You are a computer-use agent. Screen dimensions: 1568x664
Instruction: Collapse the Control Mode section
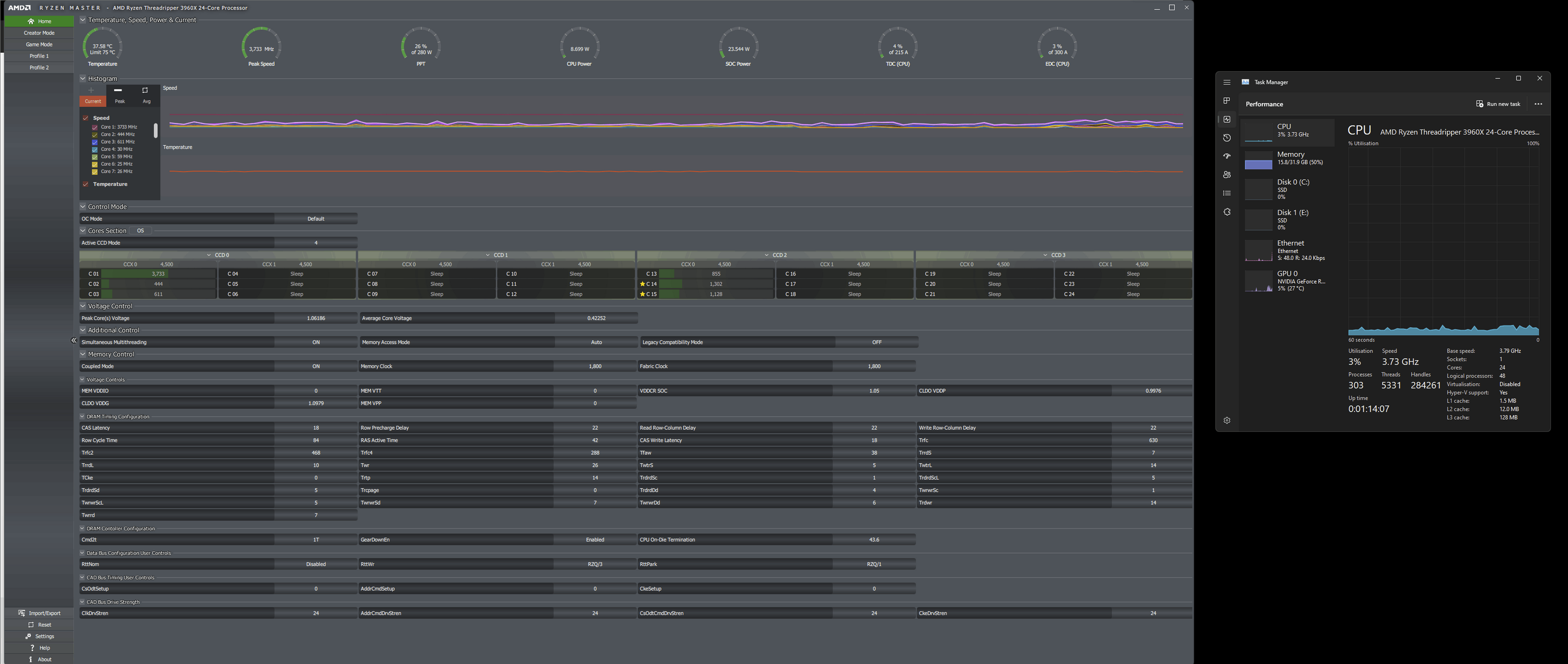(x=83, y=207)
